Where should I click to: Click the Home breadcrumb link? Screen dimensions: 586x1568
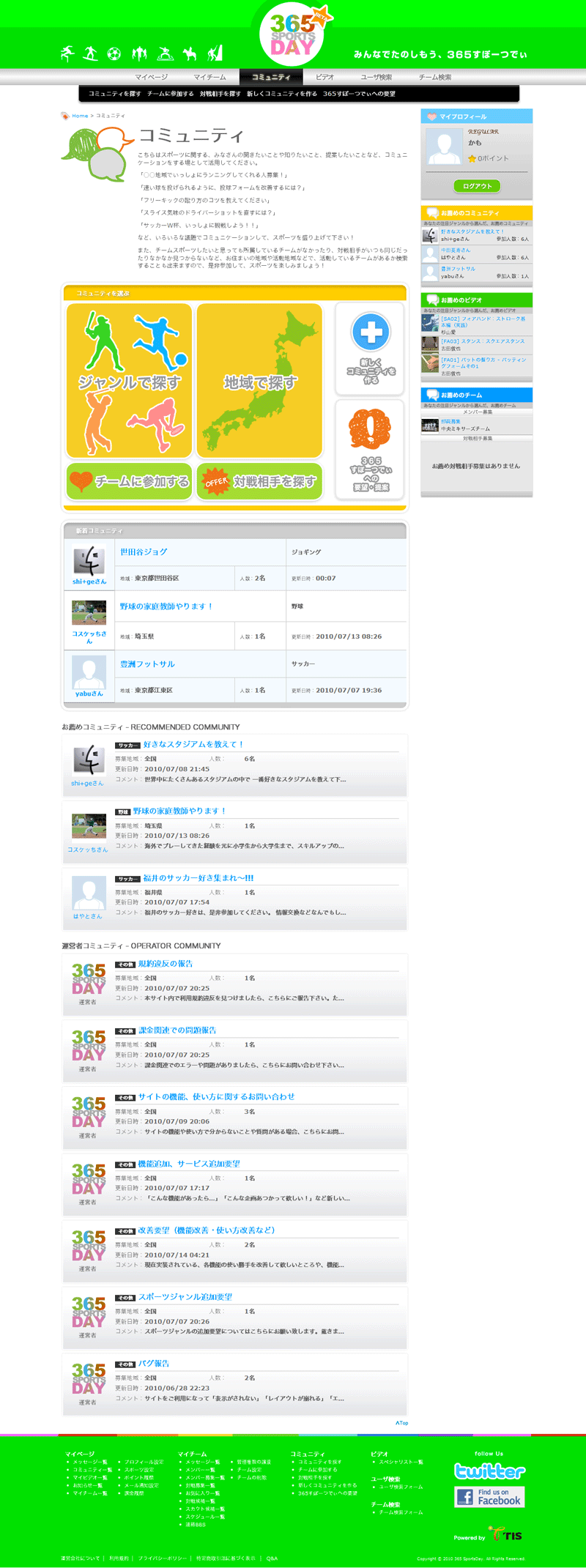[x=80, y=116]
